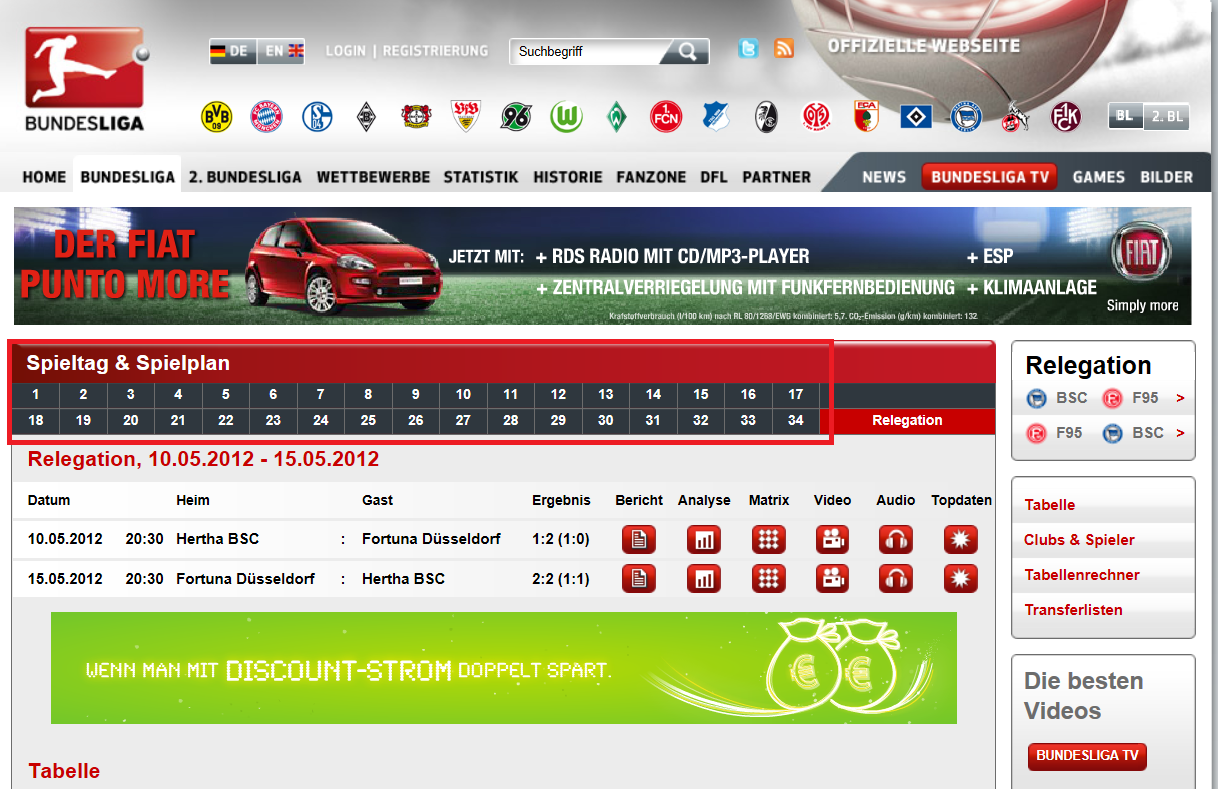Open the DFL menu item
1218x789 pixels.
coord(714,177)
